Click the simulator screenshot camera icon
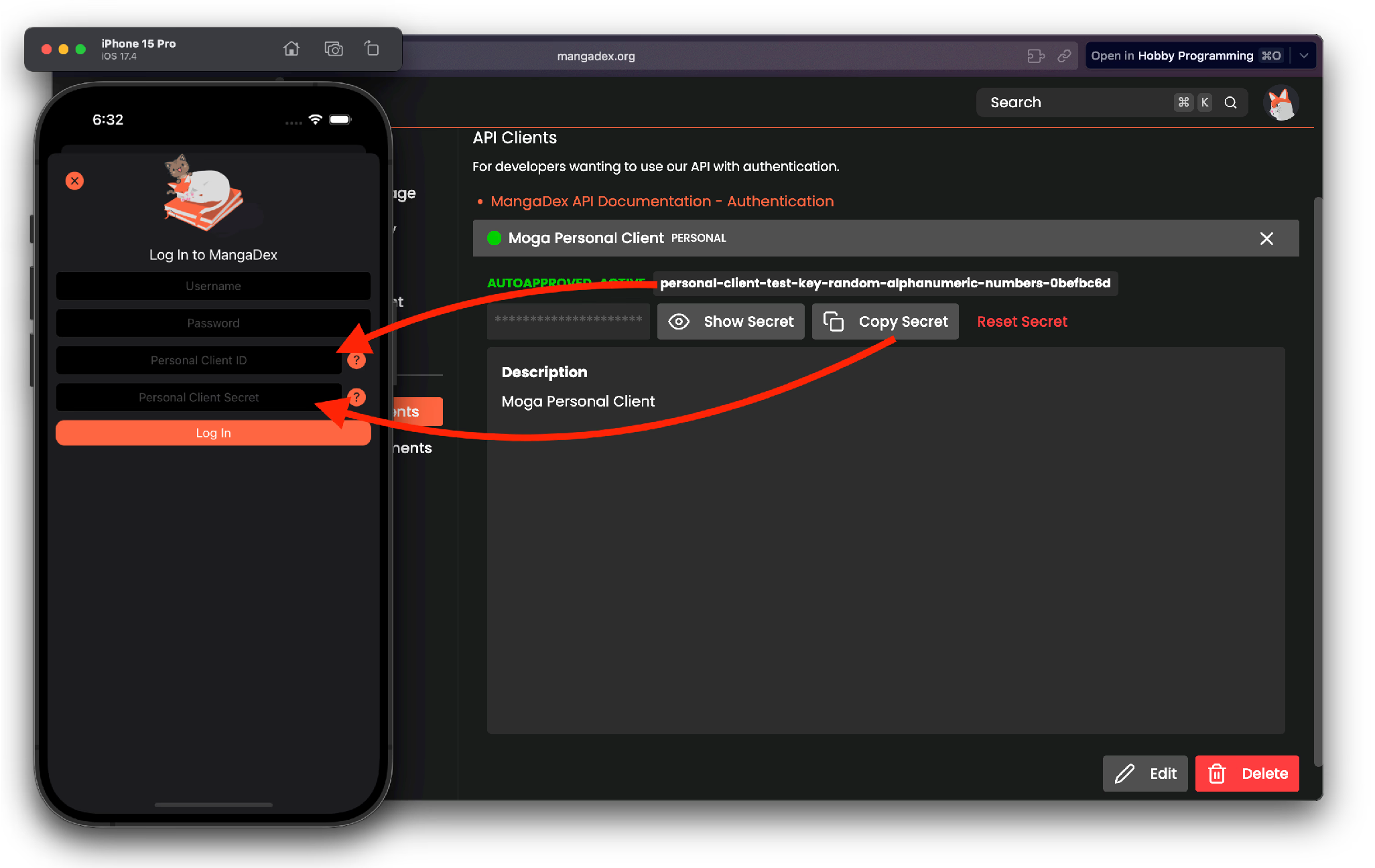1375x868 pixels. tap(333, 49)
